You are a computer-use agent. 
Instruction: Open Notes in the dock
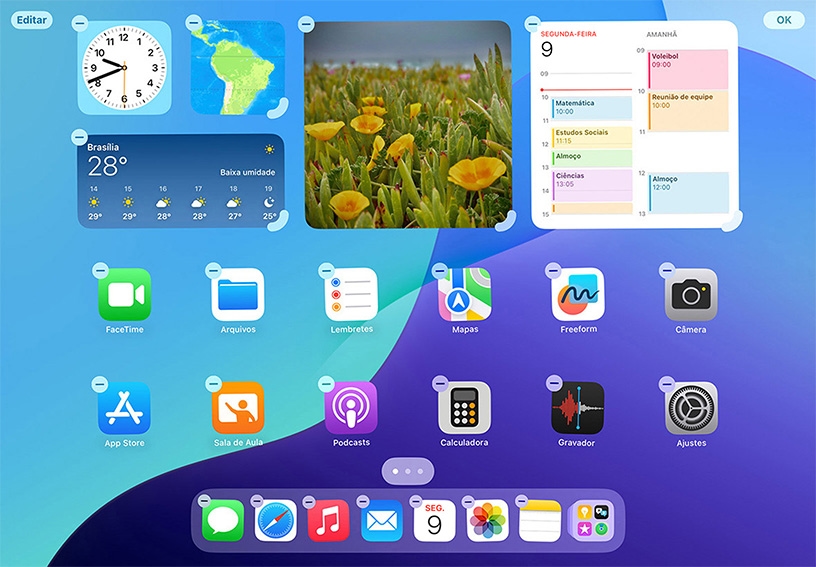(x=540, y=521)
